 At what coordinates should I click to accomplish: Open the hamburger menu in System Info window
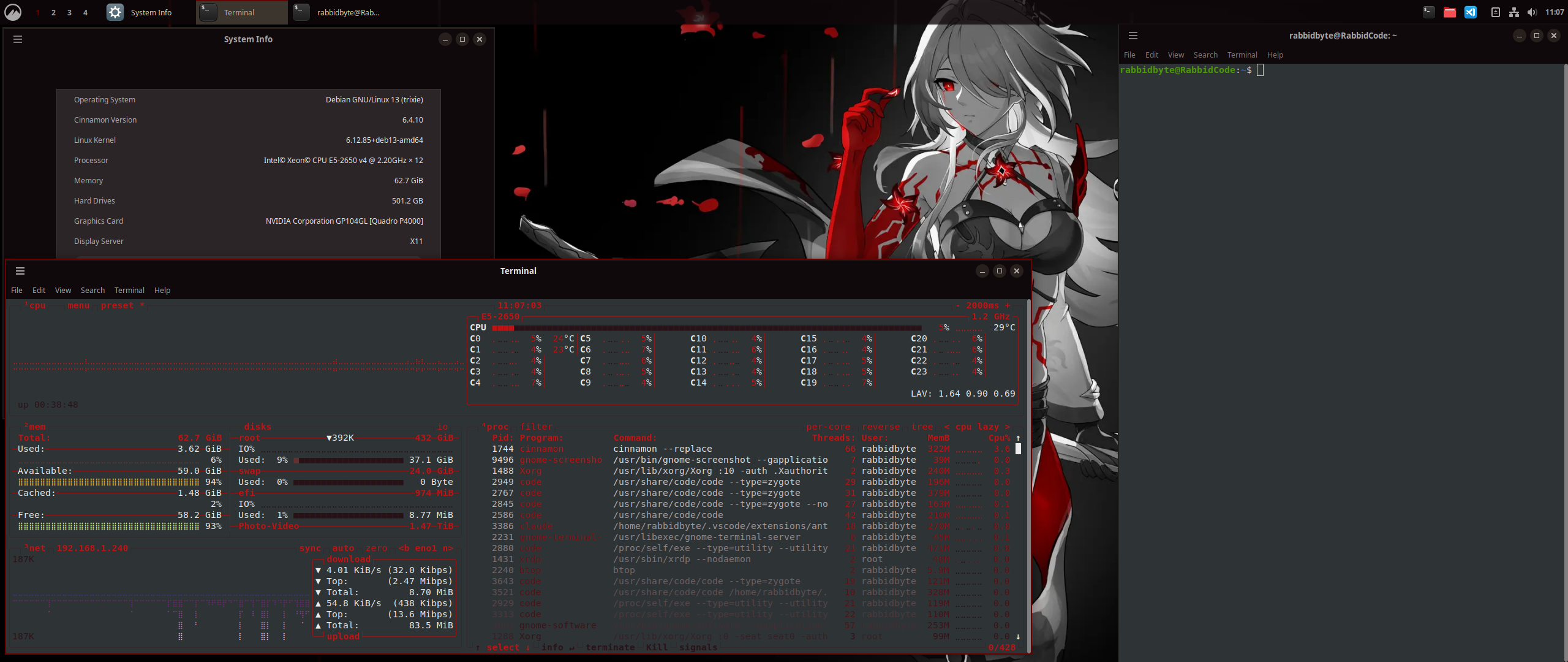18,39
